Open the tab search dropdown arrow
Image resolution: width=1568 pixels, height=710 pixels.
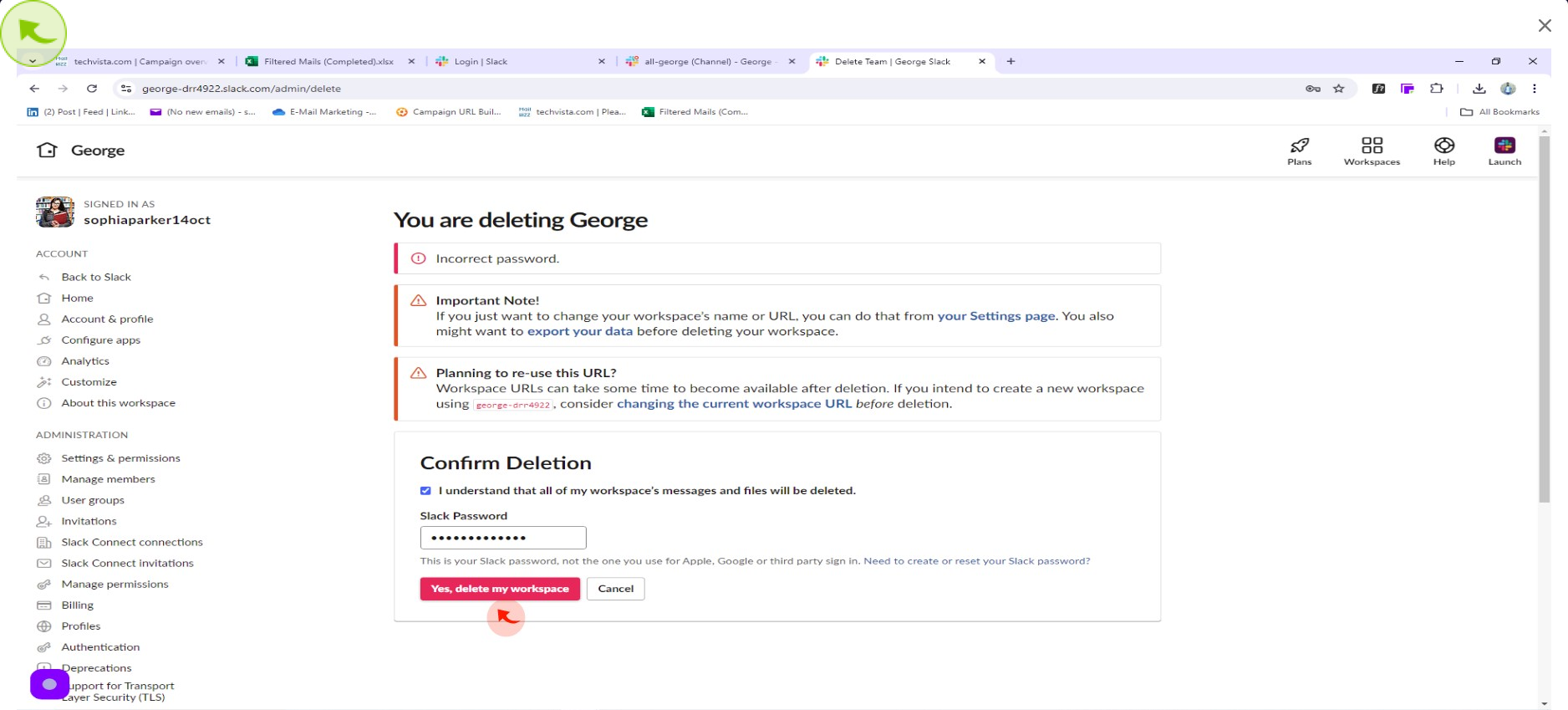pyautogui.click(x=32, y=61)
